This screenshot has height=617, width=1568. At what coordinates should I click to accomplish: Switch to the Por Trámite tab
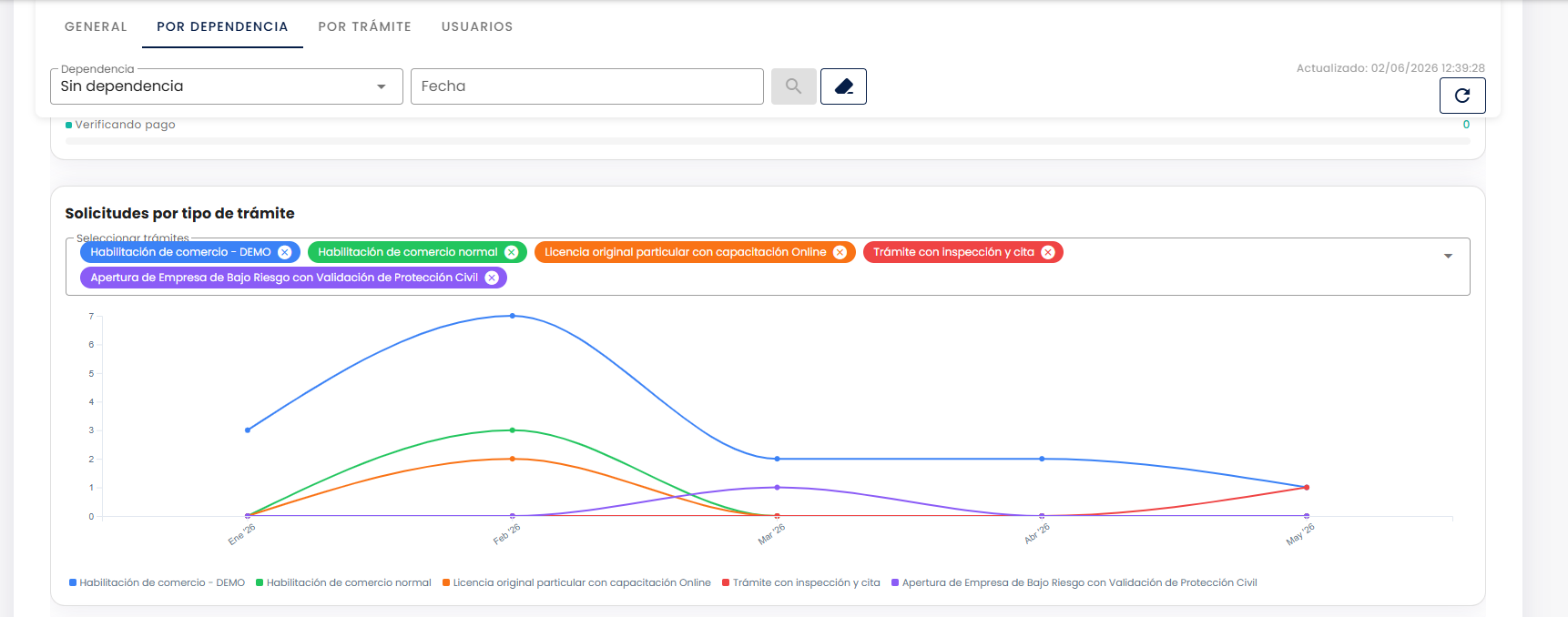pos(364,26)
